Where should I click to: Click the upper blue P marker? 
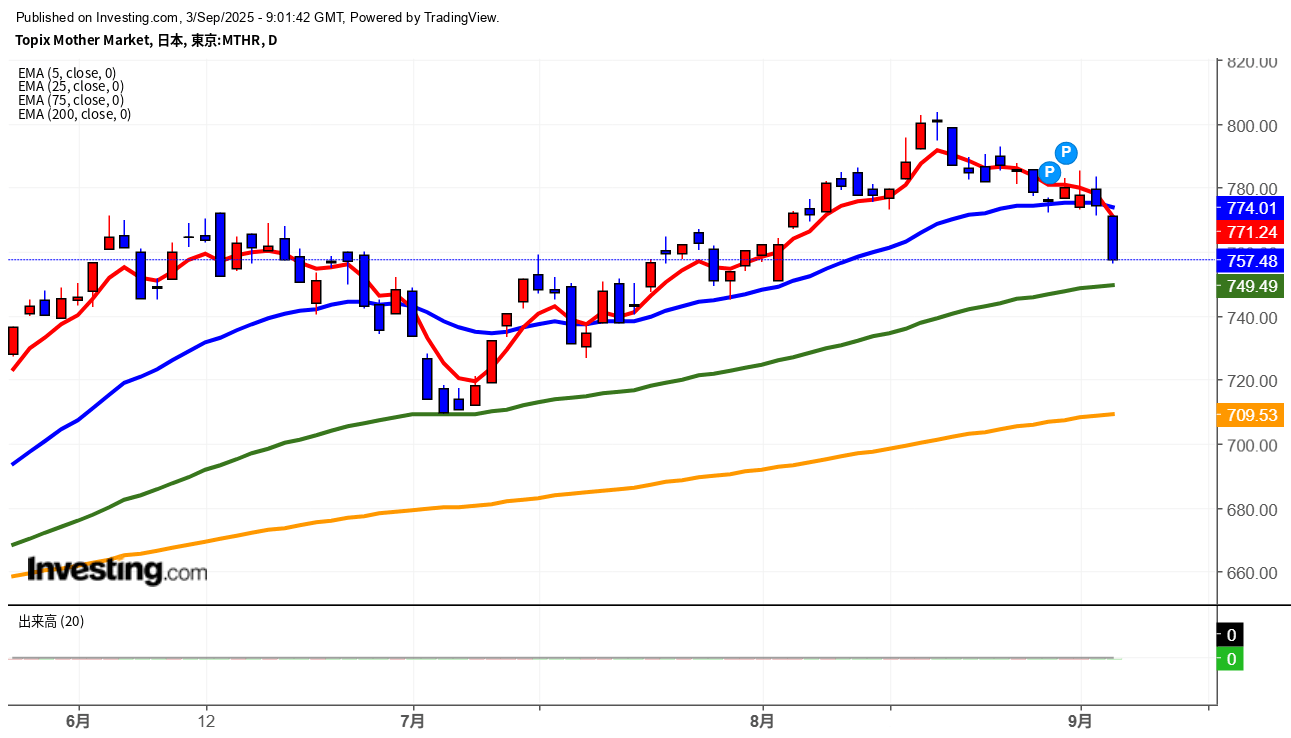coord(1066,153)
